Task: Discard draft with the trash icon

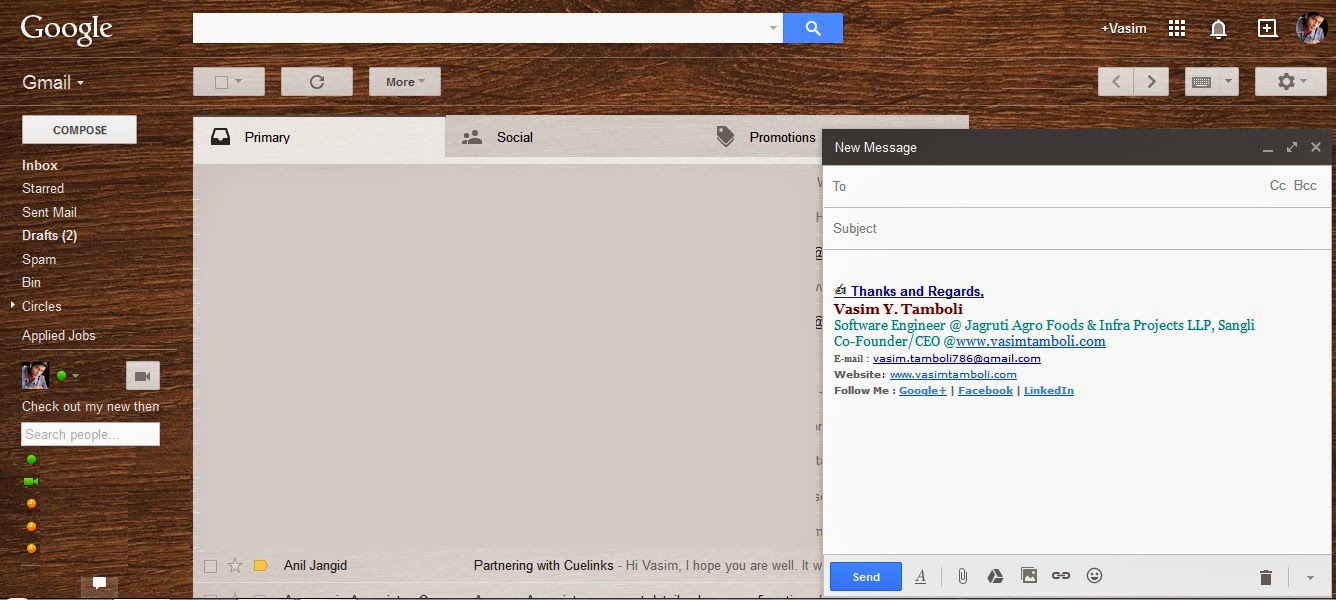Action: point(1266,577)
